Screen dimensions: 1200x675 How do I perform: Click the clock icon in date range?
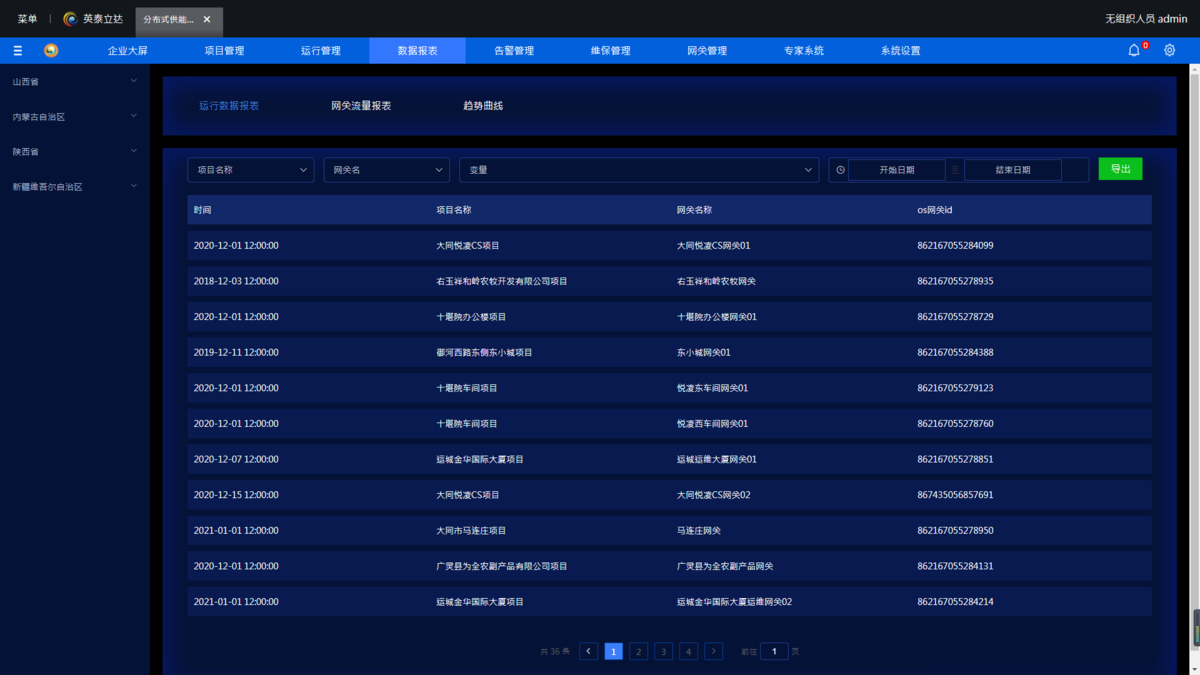point(840,170)
